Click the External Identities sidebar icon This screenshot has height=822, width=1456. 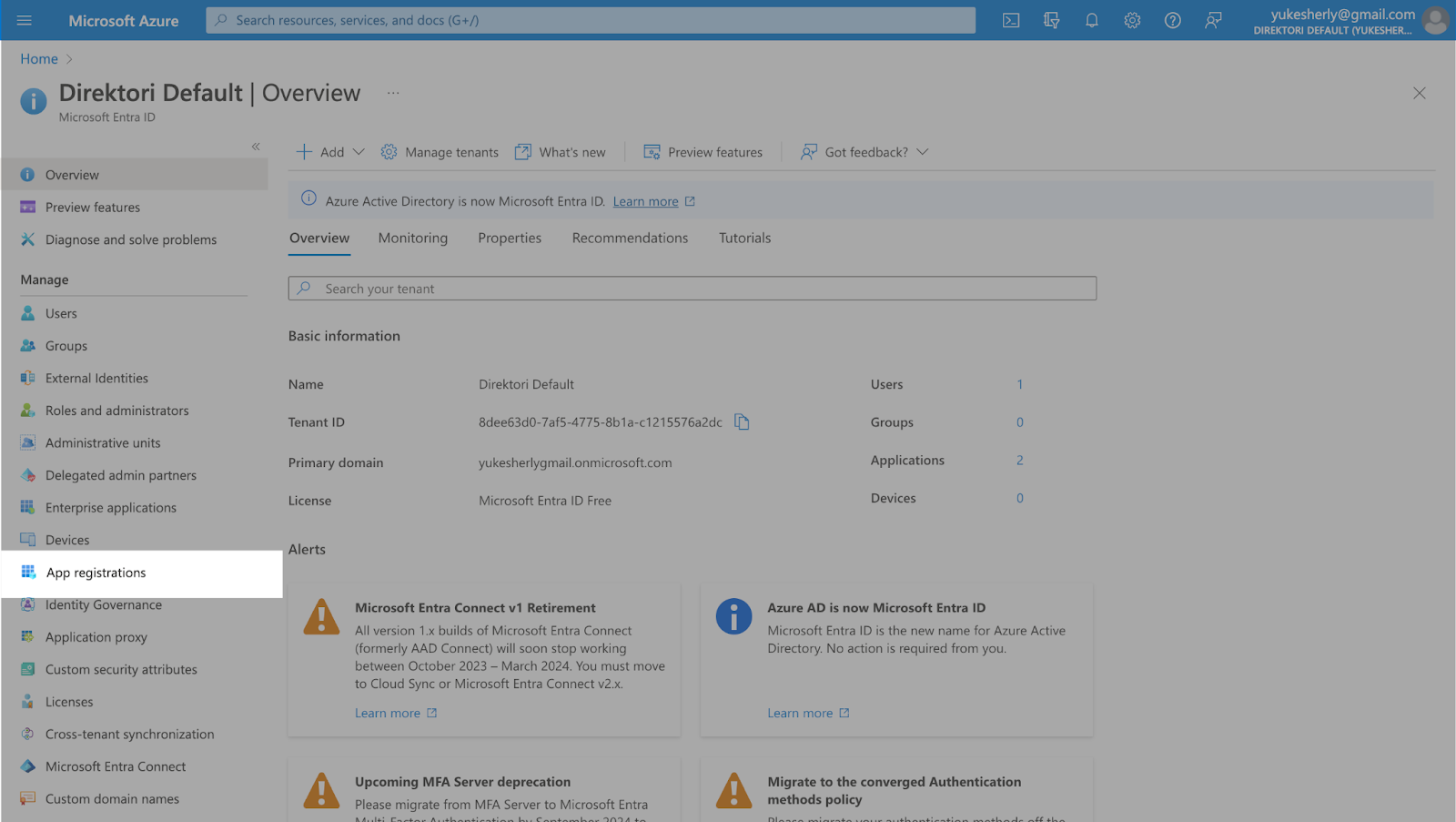(x=28, y=378)
